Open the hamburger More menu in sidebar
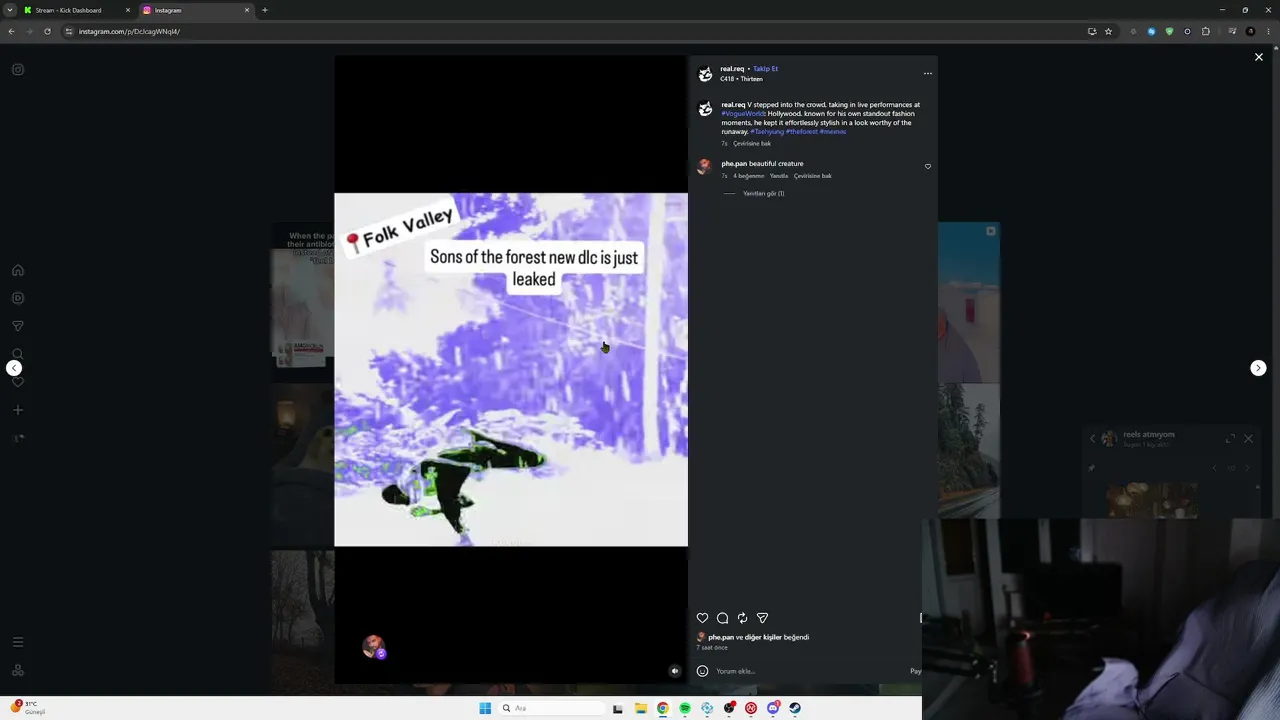This screenshot has height=720, width=1280. coord(18,642)
